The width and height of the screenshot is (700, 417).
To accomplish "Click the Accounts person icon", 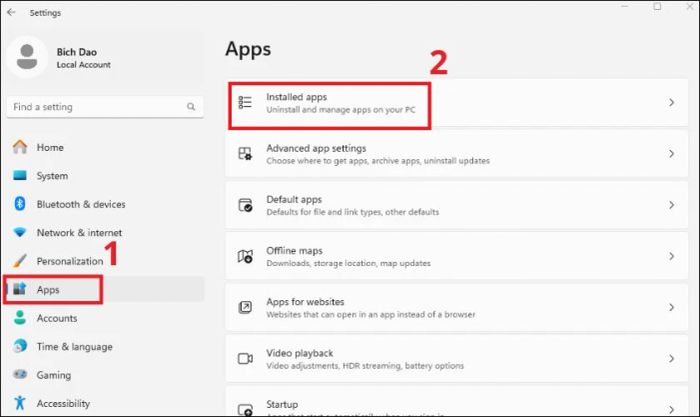I will tap(20, 317).
